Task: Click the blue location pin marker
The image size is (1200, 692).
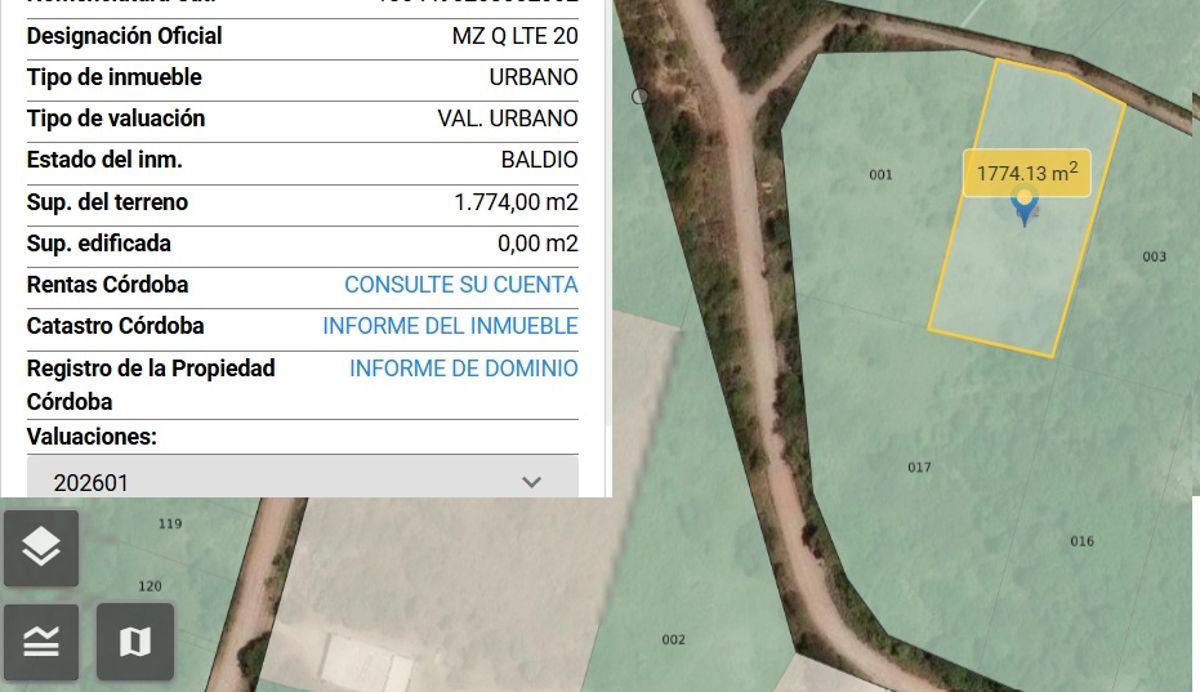Action: point(1024,205)
